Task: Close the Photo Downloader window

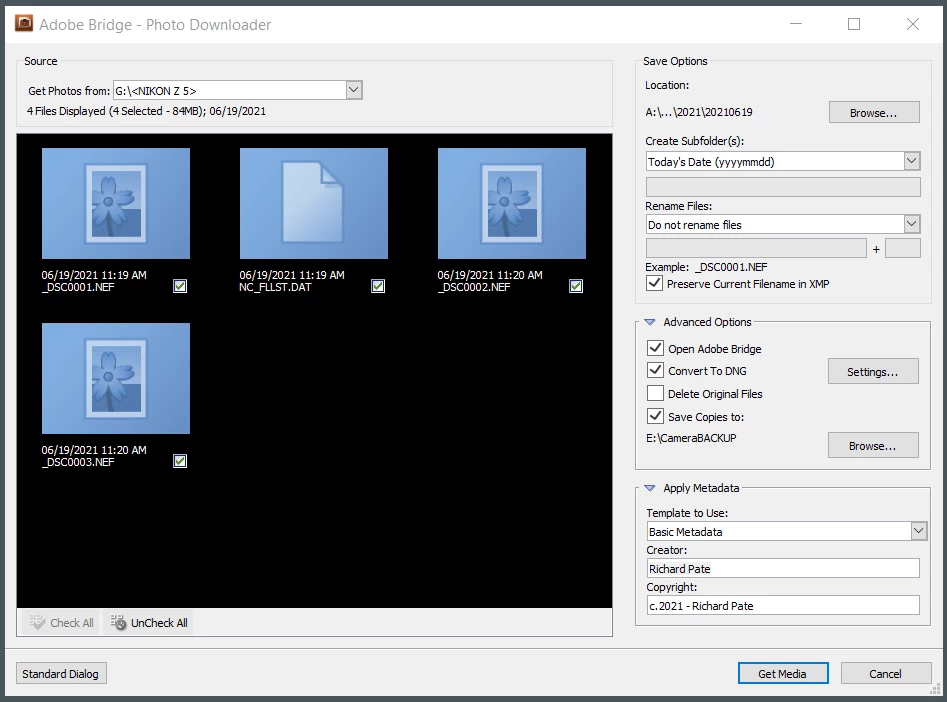Action: pyautogui.click(x=913, y=24)
